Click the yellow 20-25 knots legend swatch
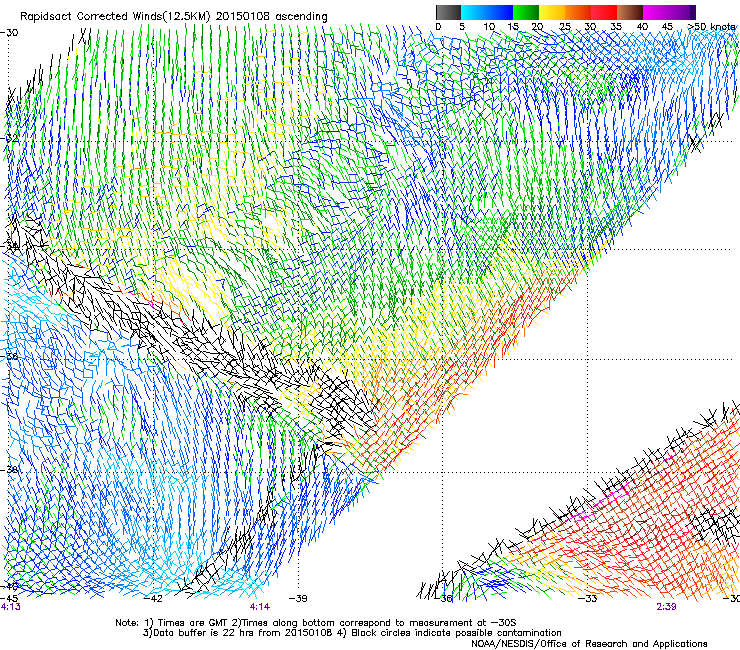Screen dimensions: 740x650 (552, 12)
